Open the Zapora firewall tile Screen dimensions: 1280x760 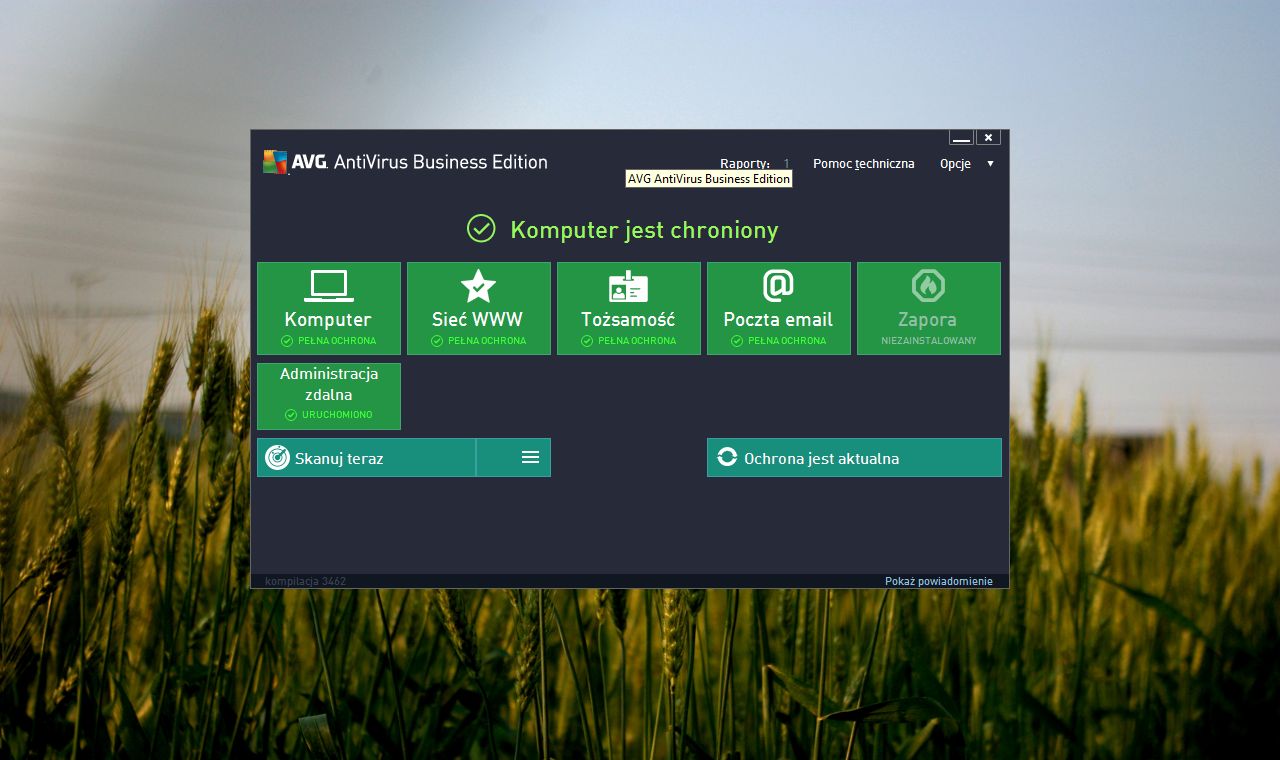929,308
